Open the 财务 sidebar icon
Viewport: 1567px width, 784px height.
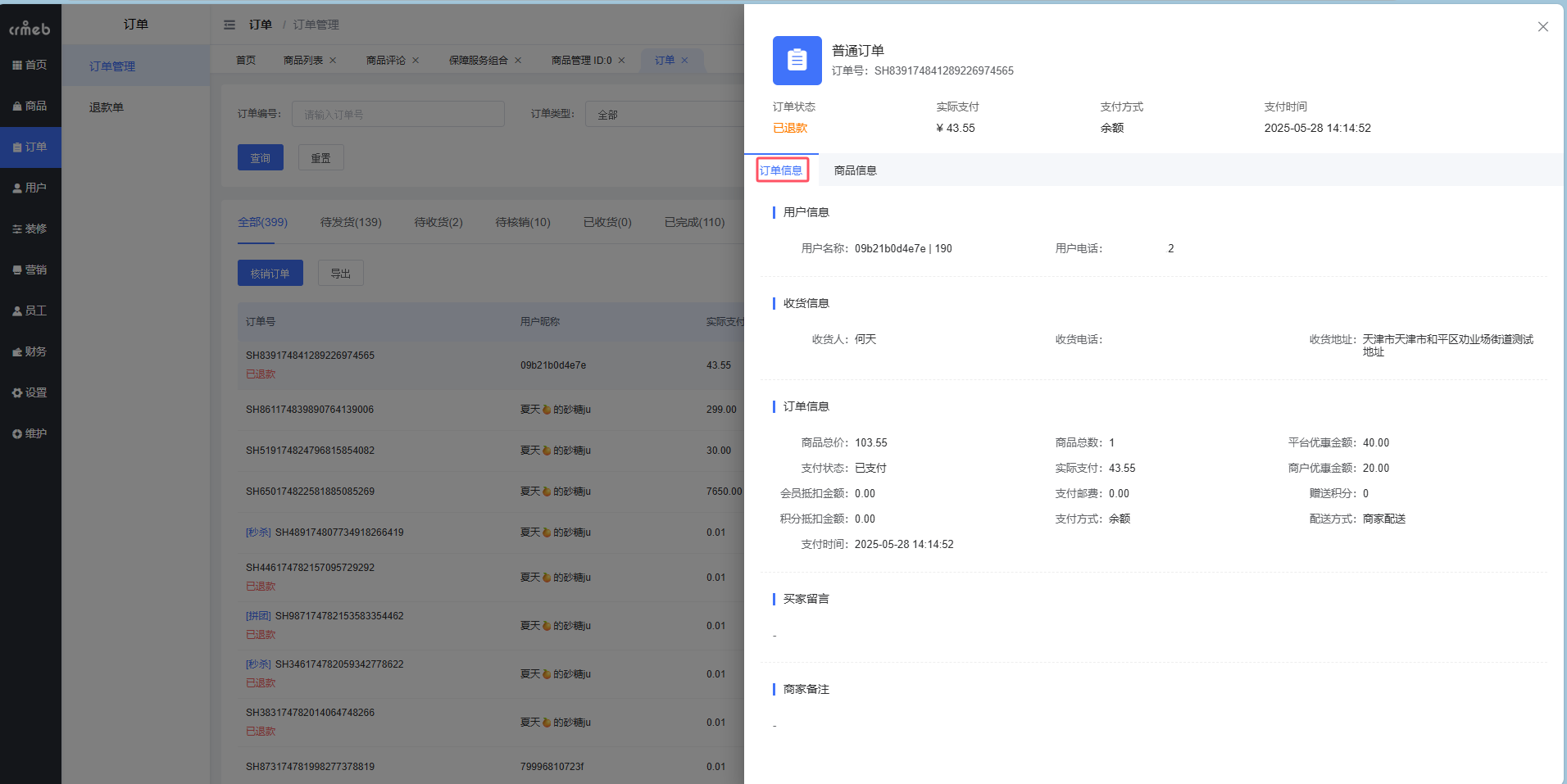pyautogui.click(x=30, y=351)
